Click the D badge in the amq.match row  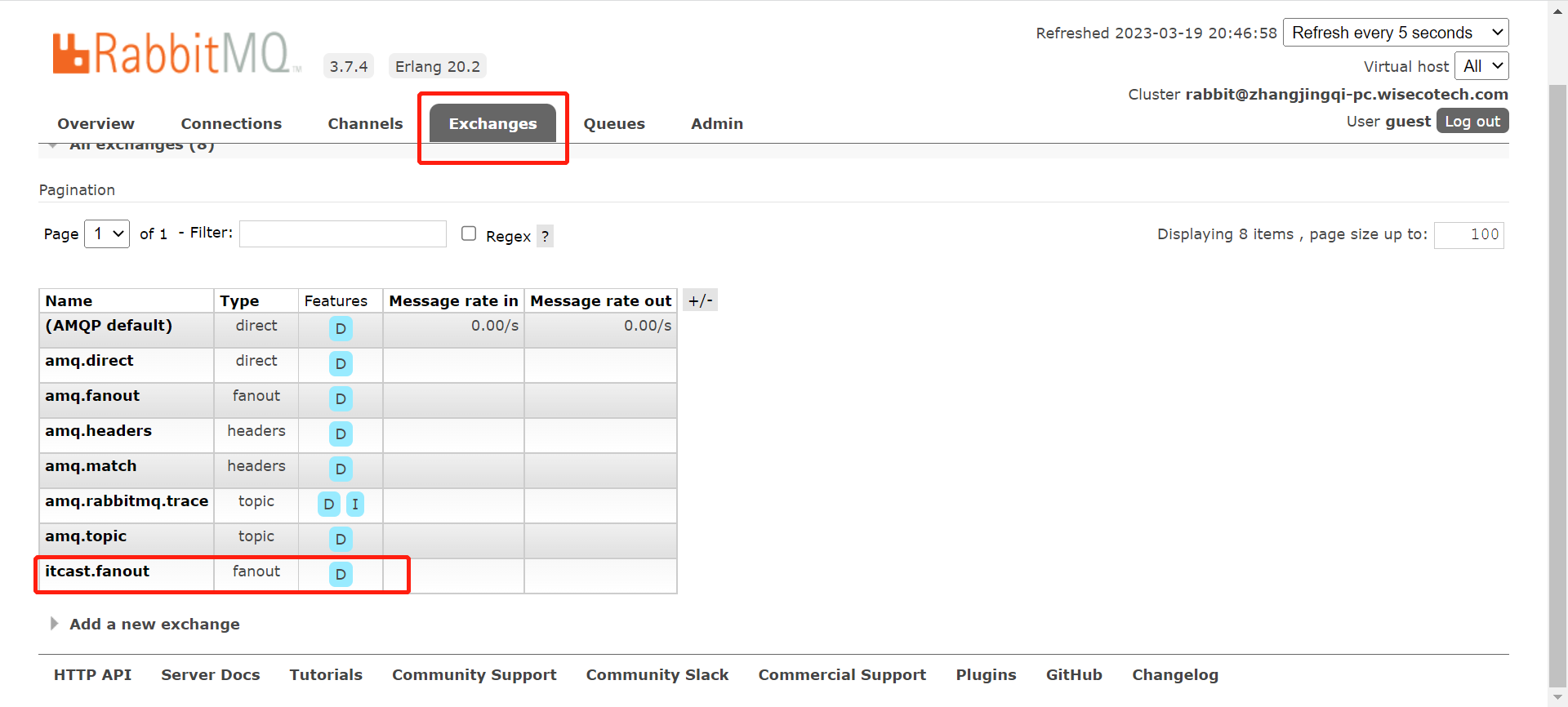pos(341,469)
